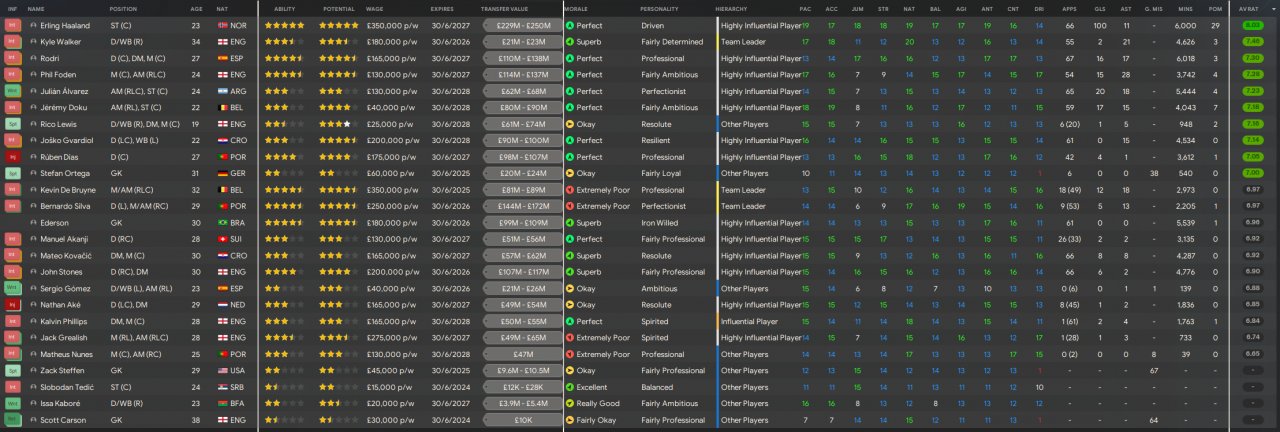Image resolution: width=1280 pixels, height=432 pixels.
Task: Click Erling Haaland's Perfect morale icon
Action: point(570,25)
